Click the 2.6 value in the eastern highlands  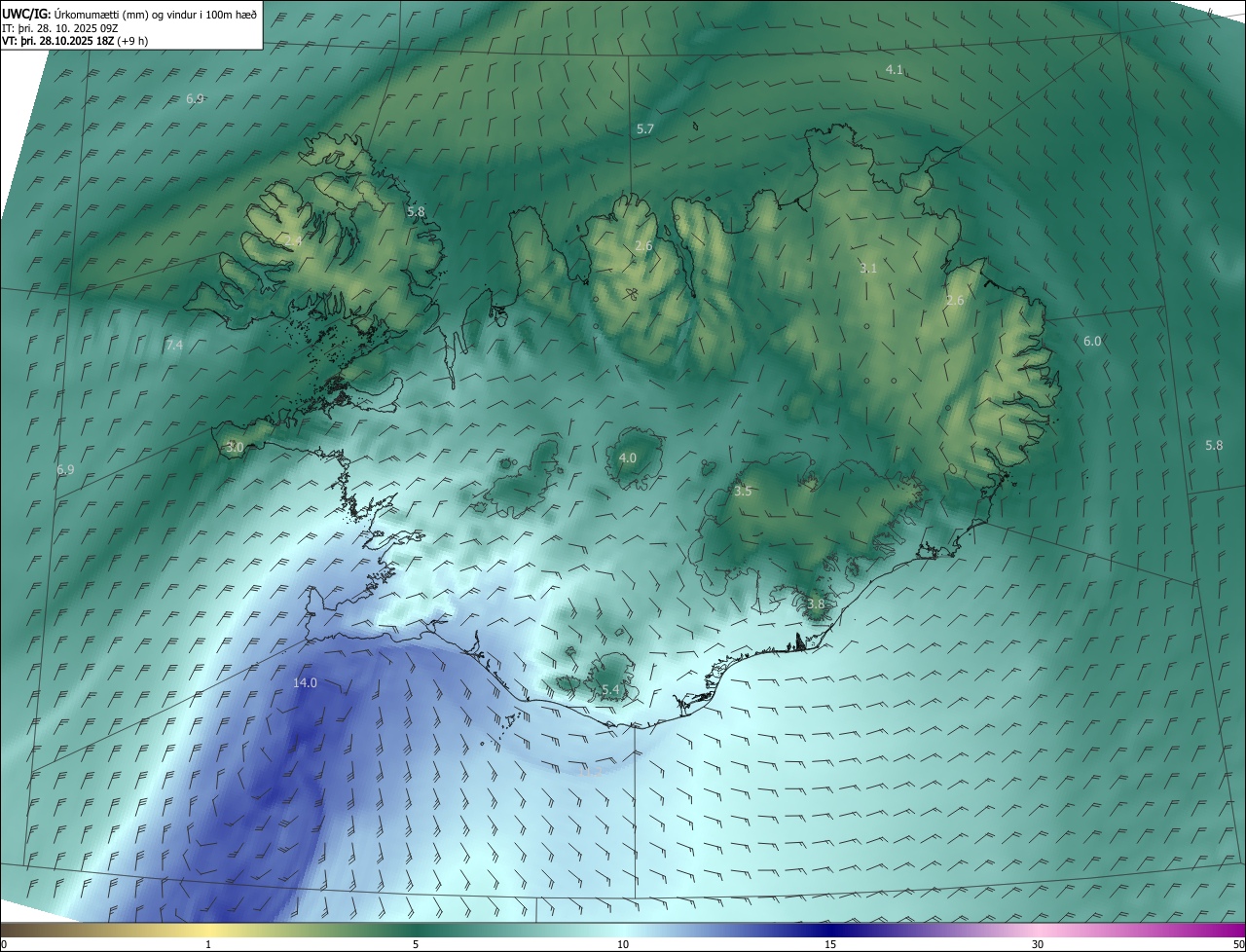(955, 301)
